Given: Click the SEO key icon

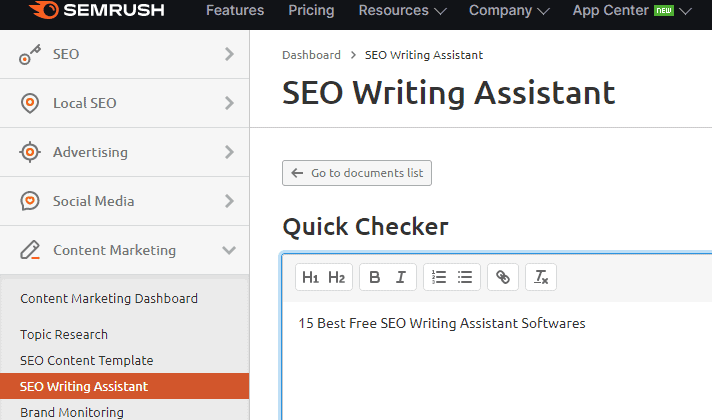Looking at the screenshot, I should pos(30,54).
